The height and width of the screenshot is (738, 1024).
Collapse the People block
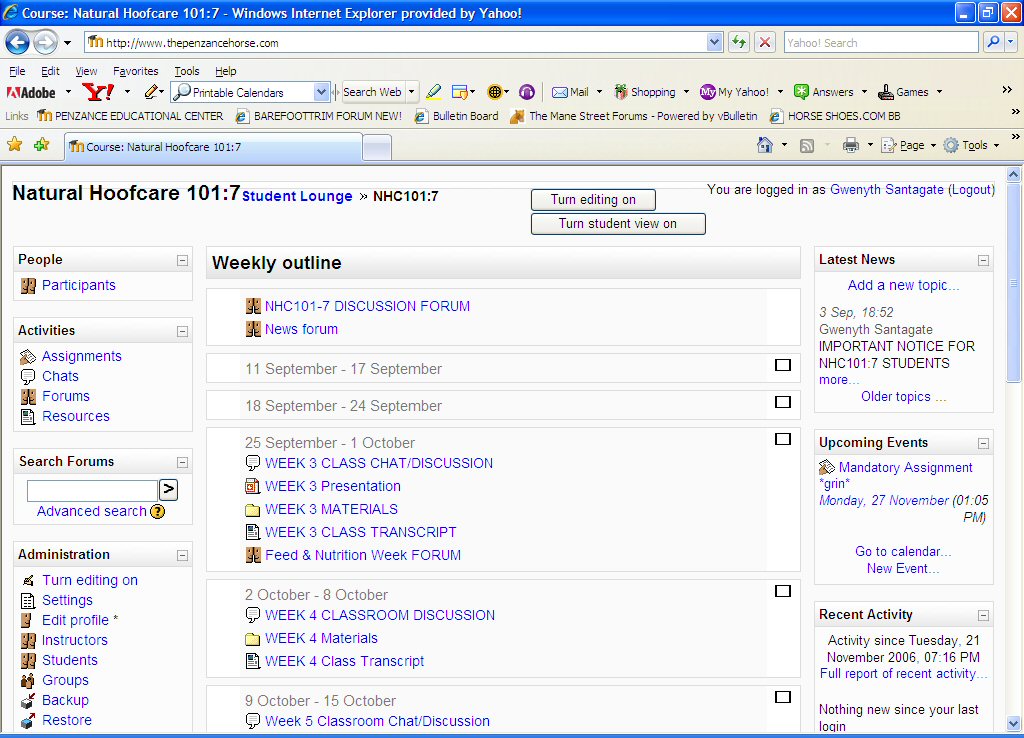(182, 260)
